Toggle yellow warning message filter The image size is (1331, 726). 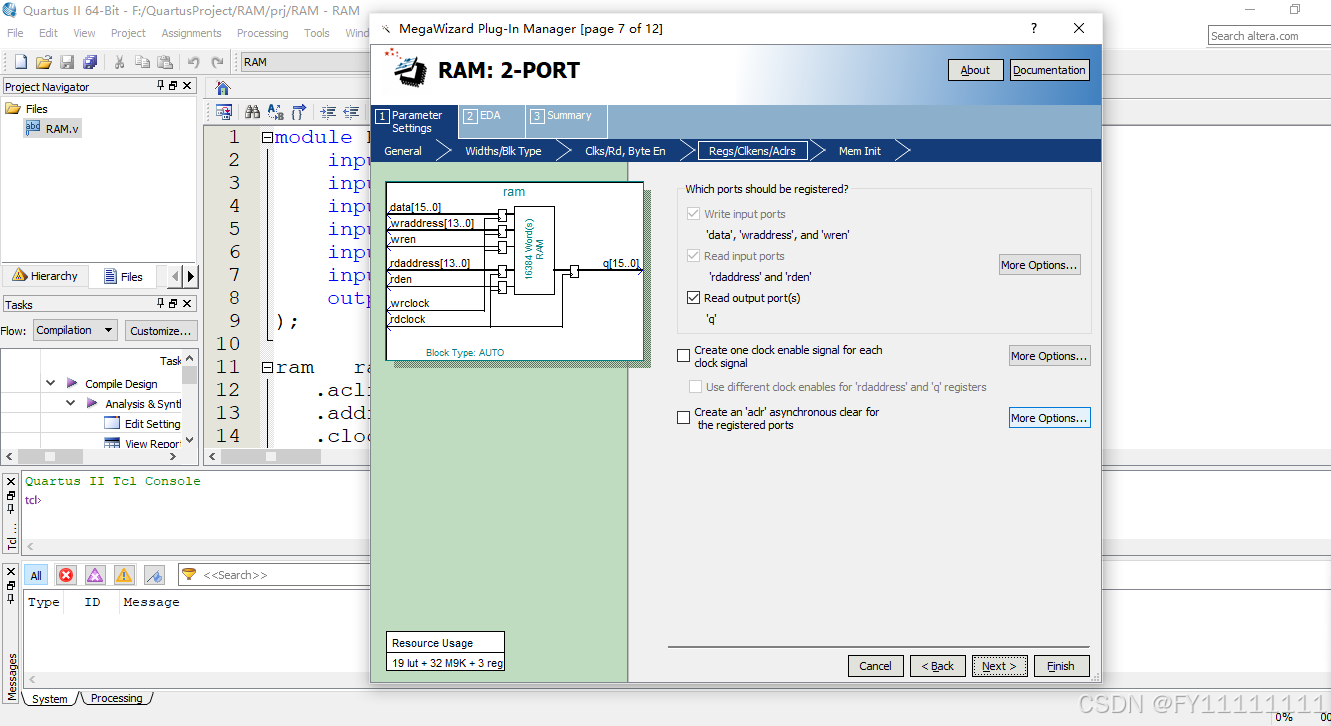click(x=124, y=575)
